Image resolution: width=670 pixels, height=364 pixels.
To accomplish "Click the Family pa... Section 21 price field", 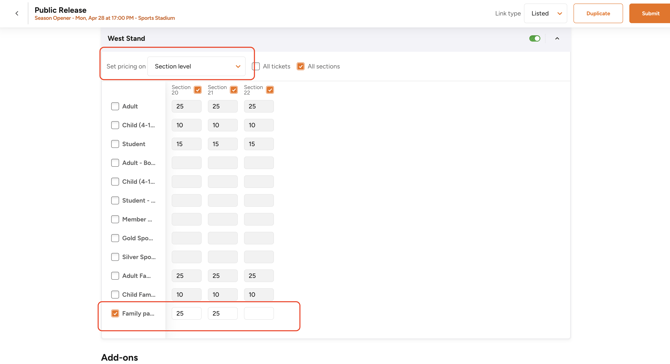I will click(223, 313).
